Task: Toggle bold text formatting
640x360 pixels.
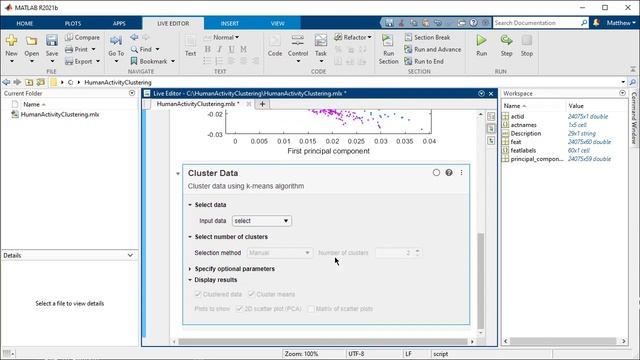Action: tap(207, 49)
